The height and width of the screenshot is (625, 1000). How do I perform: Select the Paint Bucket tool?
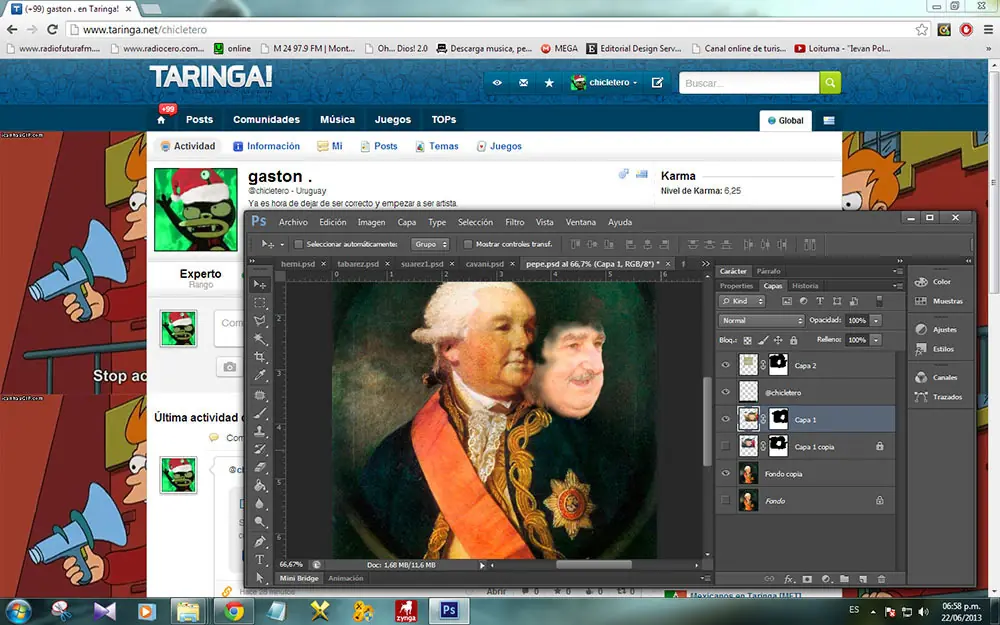[260, 486]
